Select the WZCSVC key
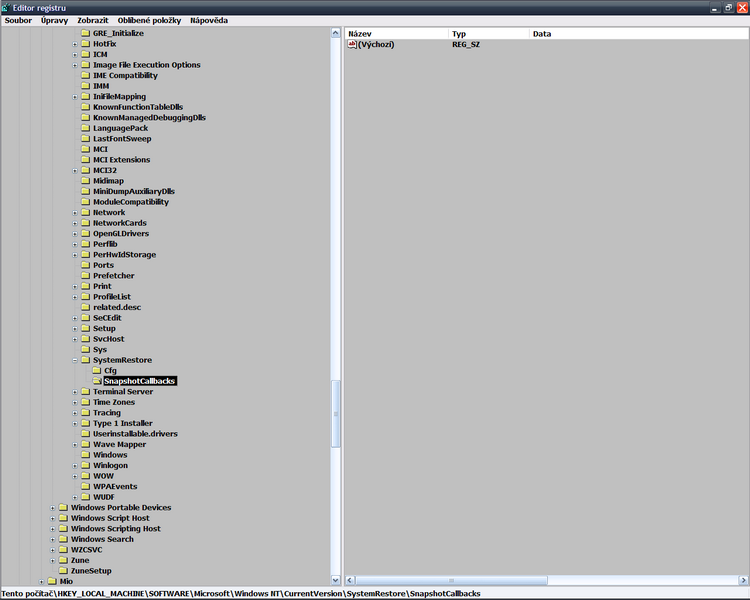 click(87, 550)
